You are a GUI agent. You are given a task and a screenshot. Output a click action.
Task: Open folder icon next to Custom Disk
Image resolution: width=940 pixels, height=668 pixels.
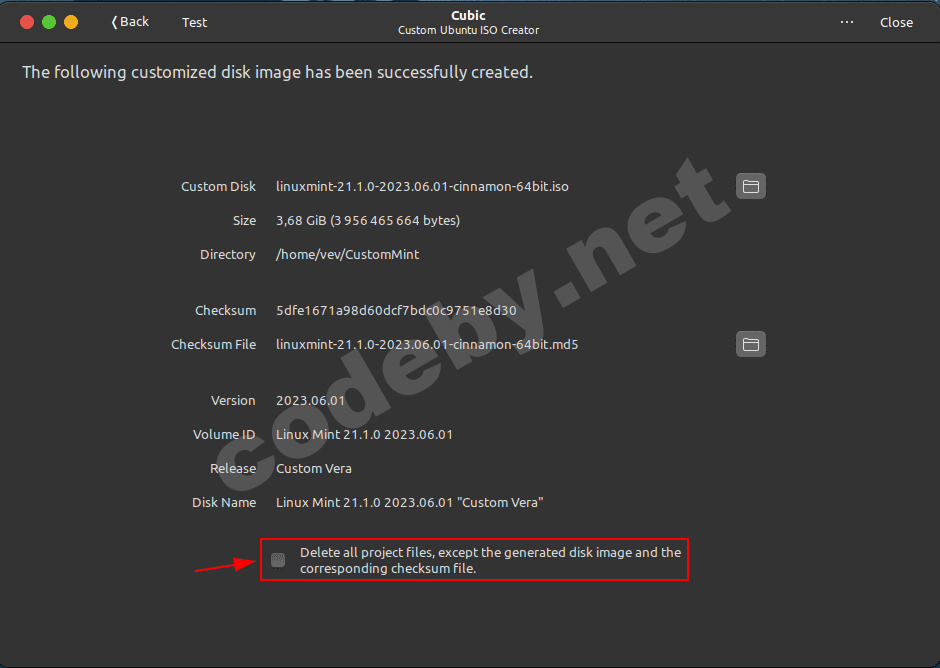[751, 186]
